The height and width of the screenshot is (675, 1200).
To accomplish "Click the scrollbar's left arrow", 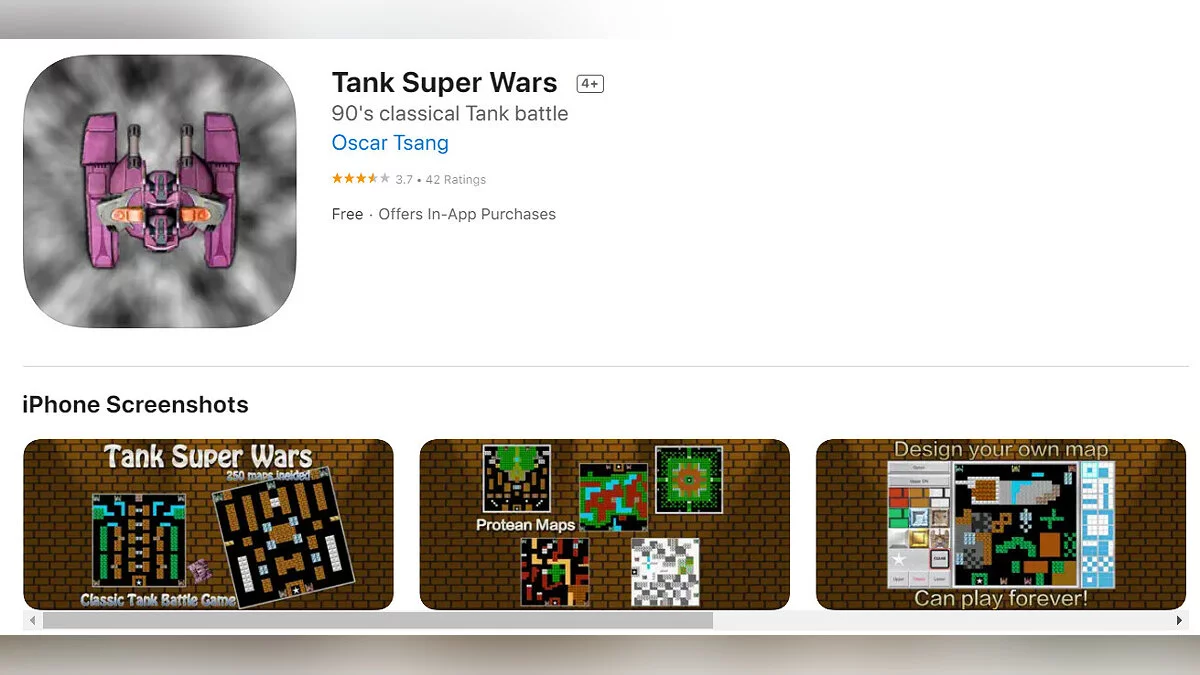I will tap(33, 621).
